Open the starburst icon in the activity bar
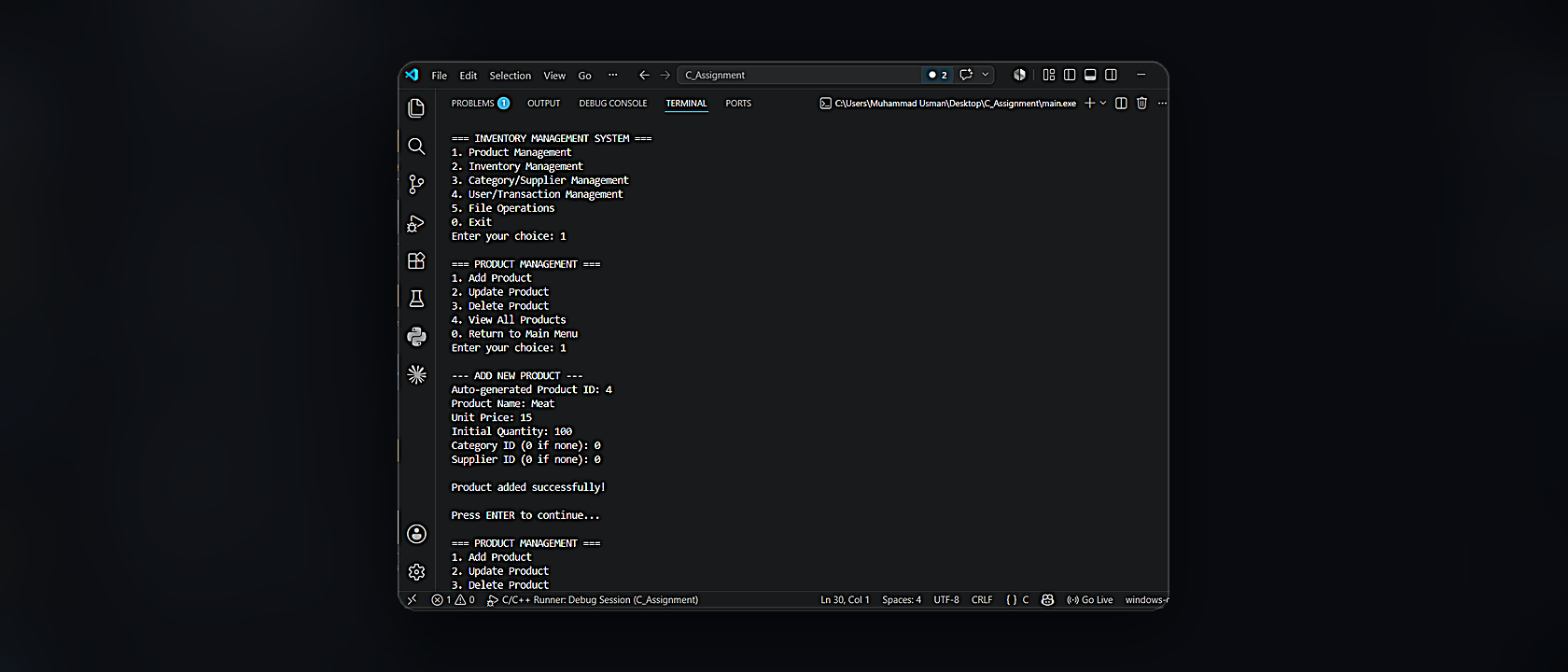1568x672 pixels. (416, 374)
